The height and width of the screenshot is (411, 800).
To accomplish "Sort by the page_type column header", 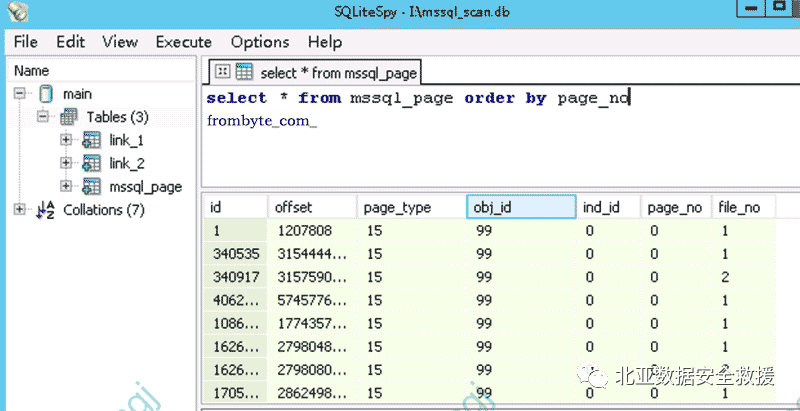I will pyautogui.click(x=411, y=207).
